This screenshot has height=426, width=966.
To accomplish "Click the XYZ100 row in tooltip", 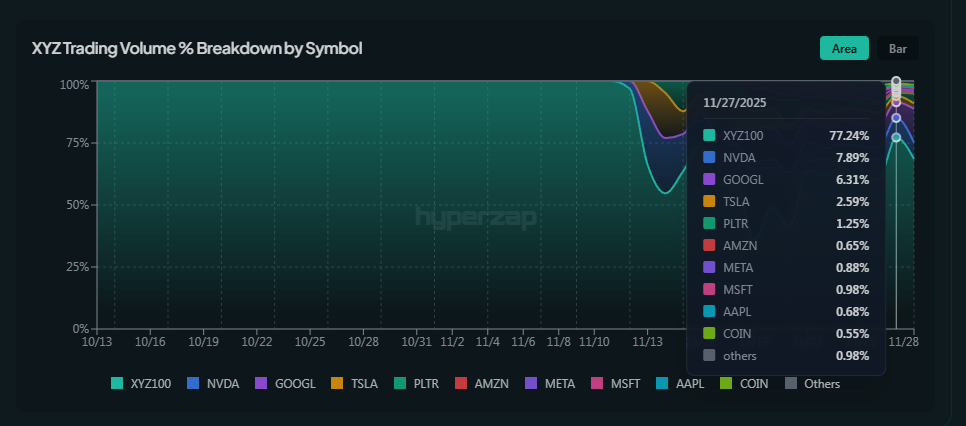I will click(x=785, y=135).
